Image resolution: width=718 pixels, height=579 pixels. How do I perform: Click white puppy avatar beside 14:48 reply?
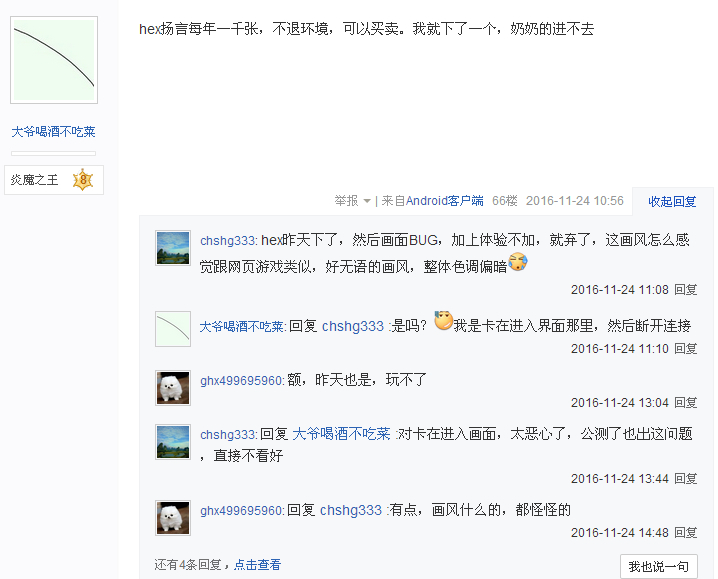[173, 518]
